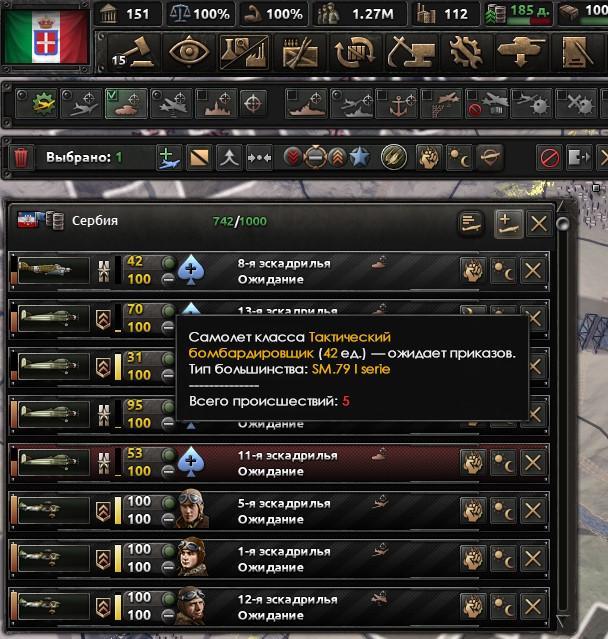This screenshot has width=608, height=639.
Task: Open the Italian flag country view
Action: pyautogui.click(x=46, y=37)
